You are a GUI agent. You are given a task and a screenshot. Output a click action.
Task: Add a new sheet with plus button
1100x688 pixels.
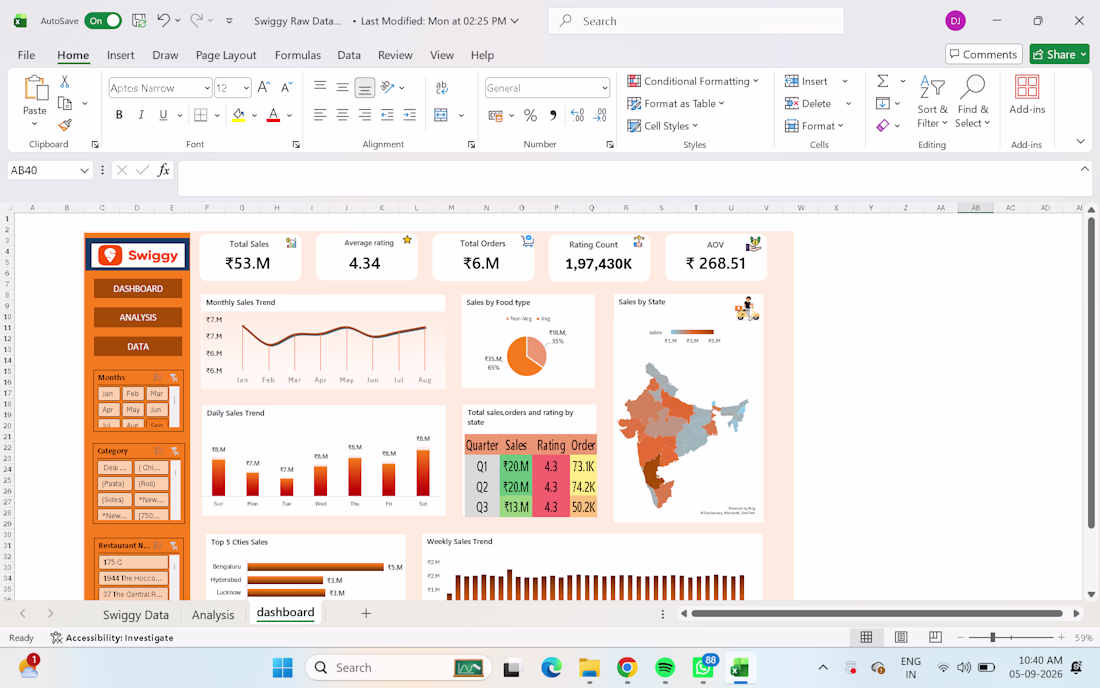pos(365,614)
